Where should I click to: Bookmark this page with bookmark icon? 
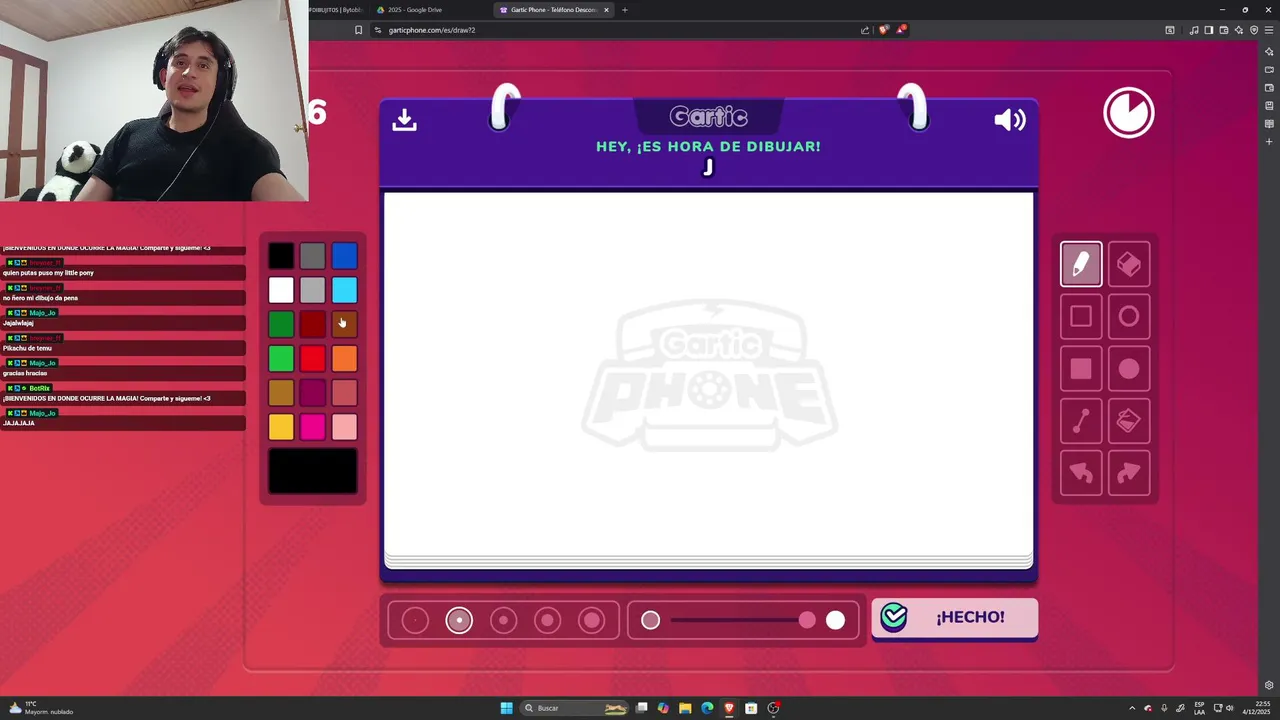358,30
